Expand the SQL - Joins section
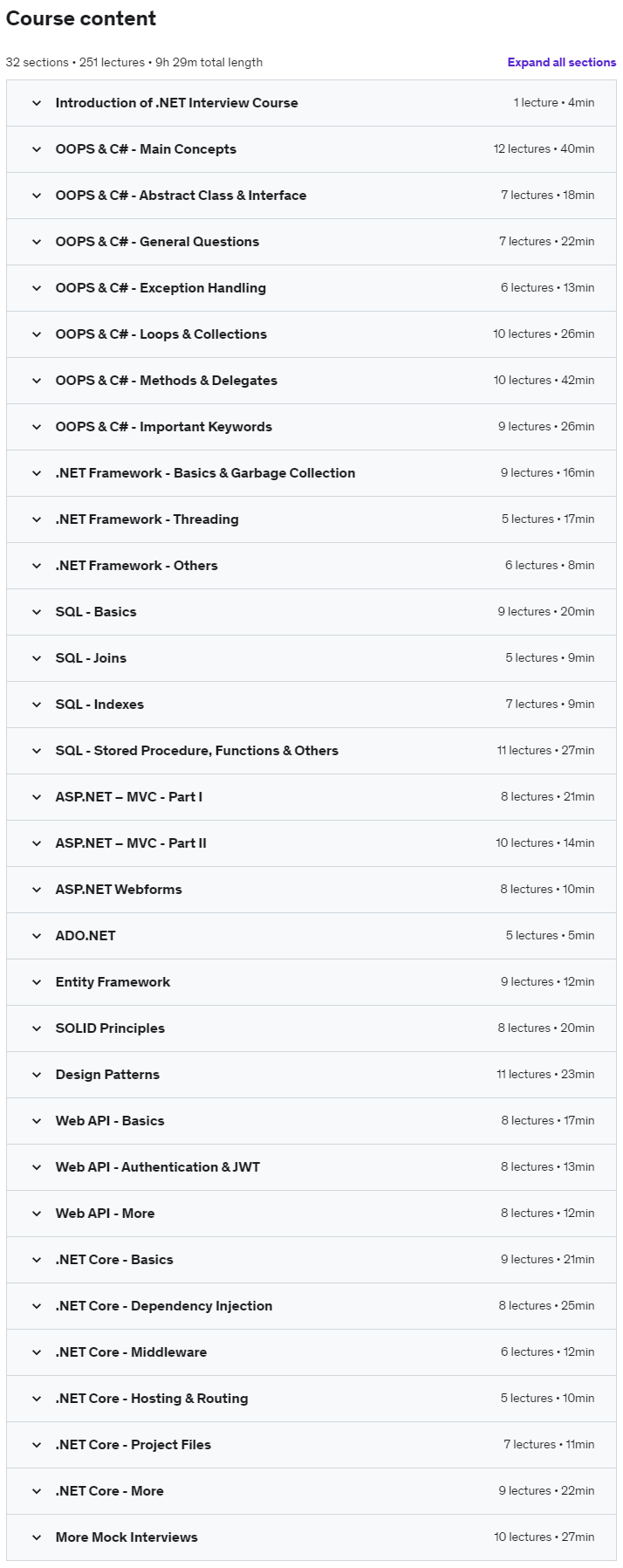This screenshot has height=1568, width=623. [x=311, y=658]
